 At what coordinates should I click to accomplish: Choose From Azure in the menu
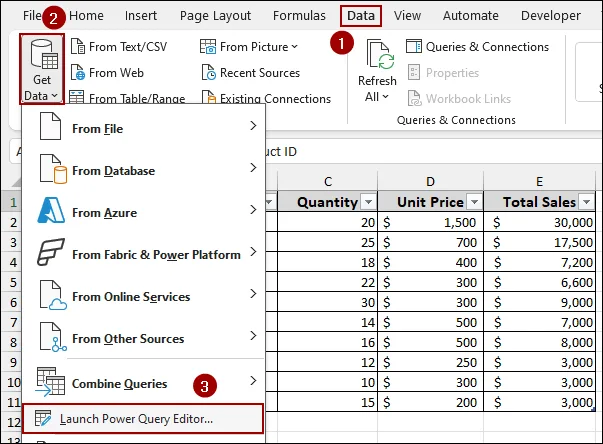[143, 211]
